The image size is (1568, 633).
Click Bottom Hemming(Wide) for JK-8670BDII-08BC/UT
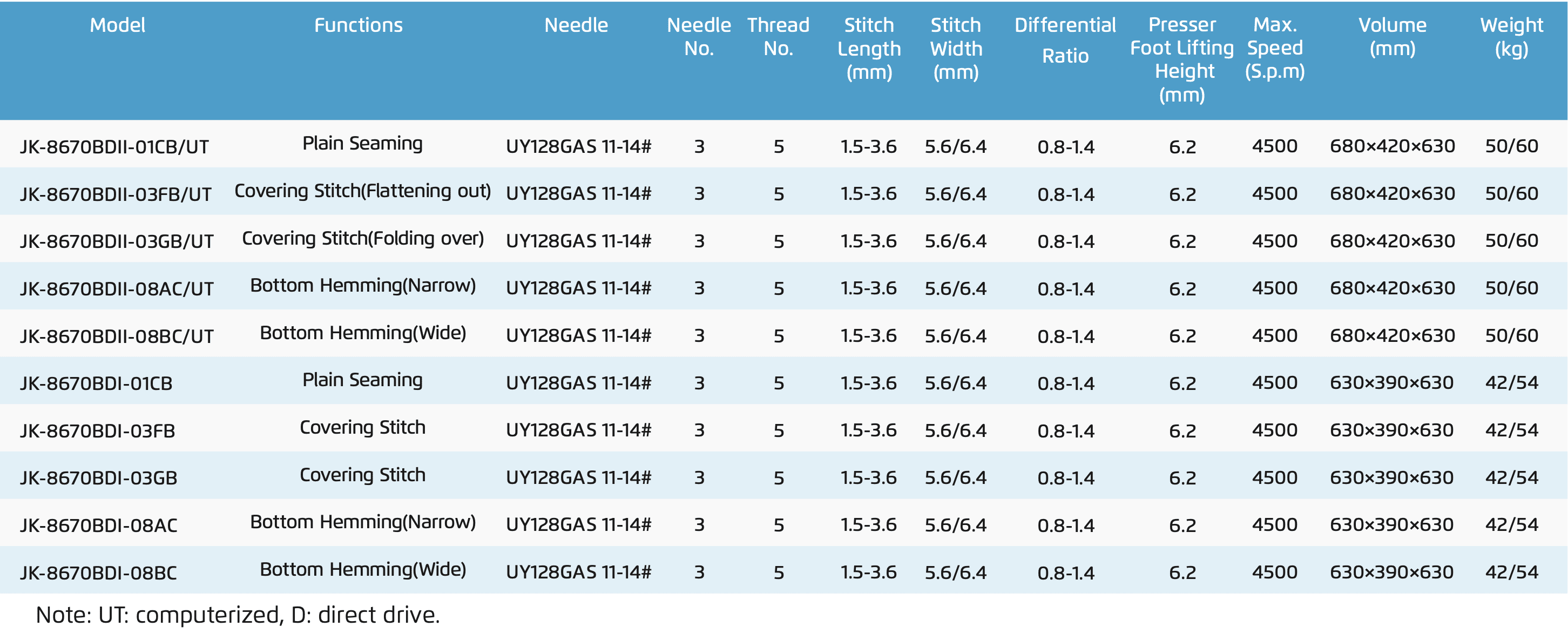pos(363,333)
